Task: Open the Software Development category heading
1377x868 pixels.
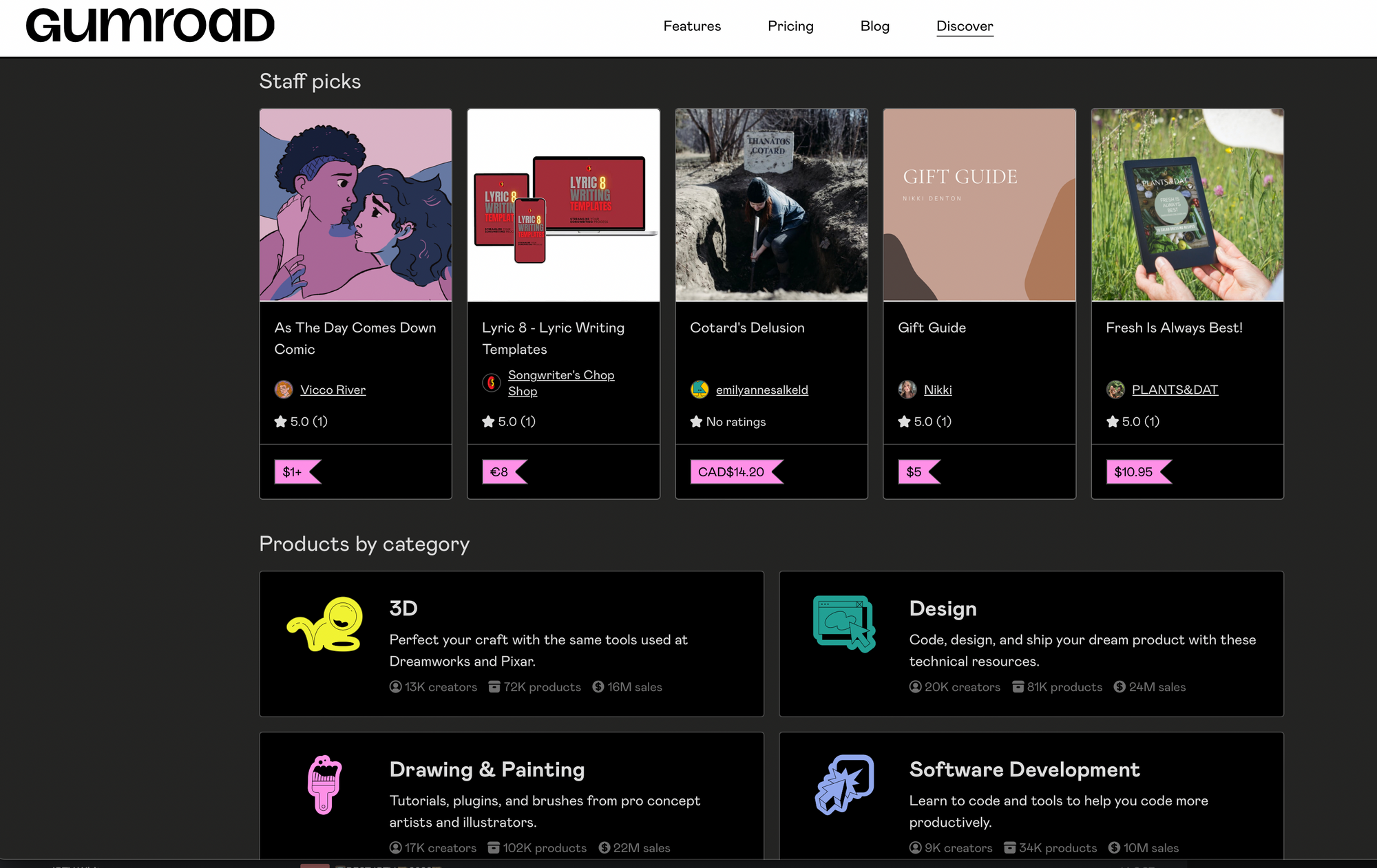Action: (1024, 770)
